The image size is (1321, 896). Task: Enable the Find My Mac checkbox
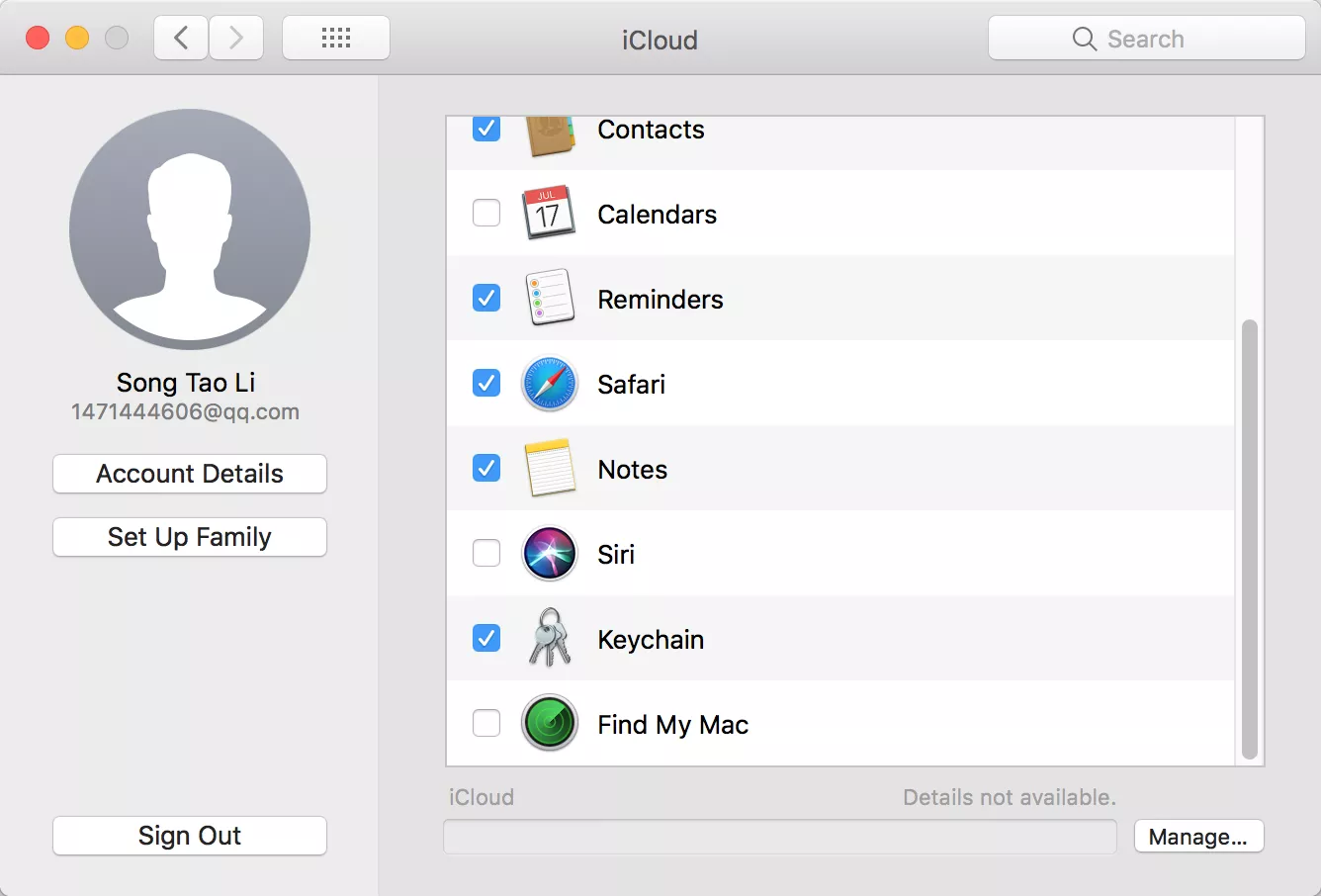486,723
